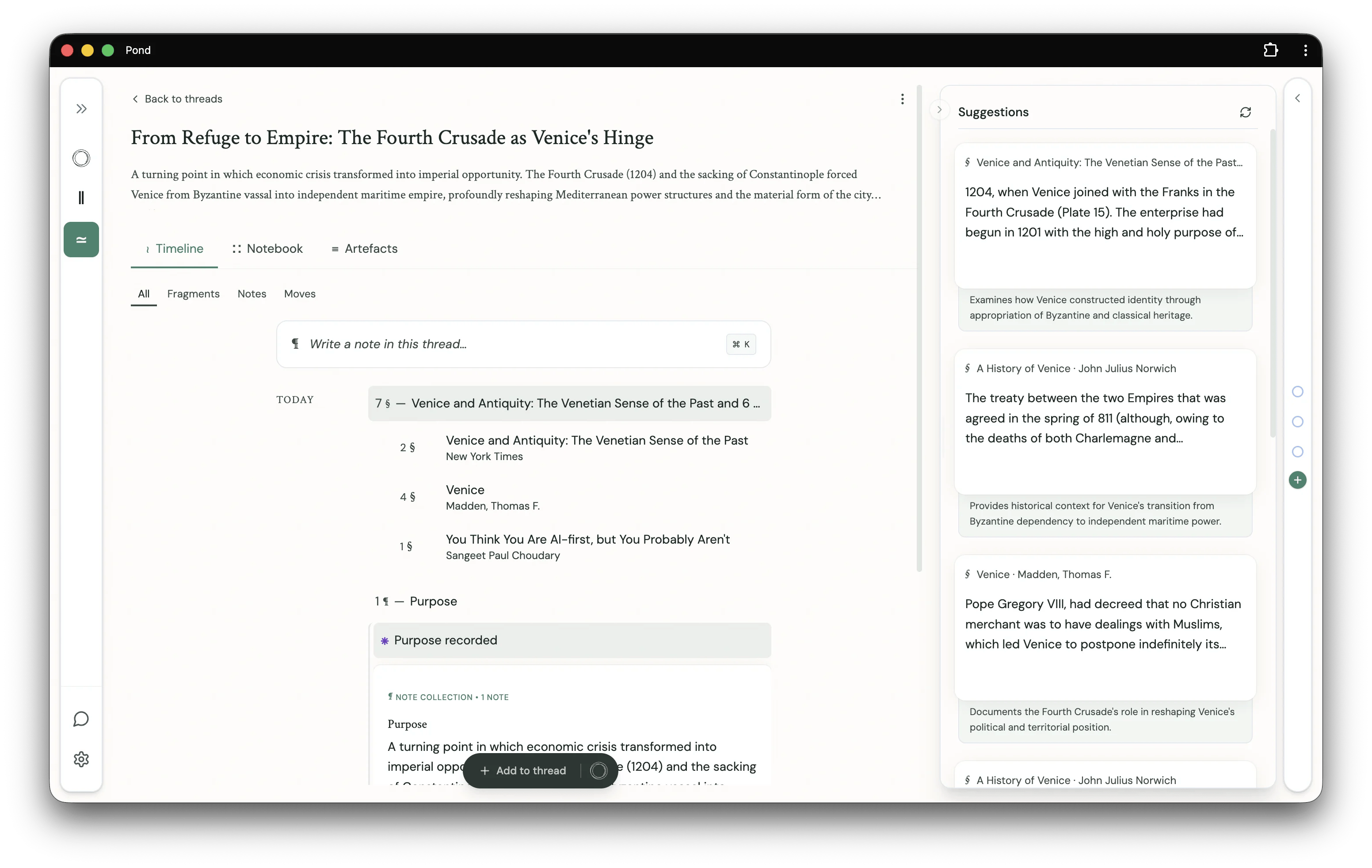1372x868 pixels.
Task: Select the first circle marker on right rail
Action: (x=1297, y=391)
